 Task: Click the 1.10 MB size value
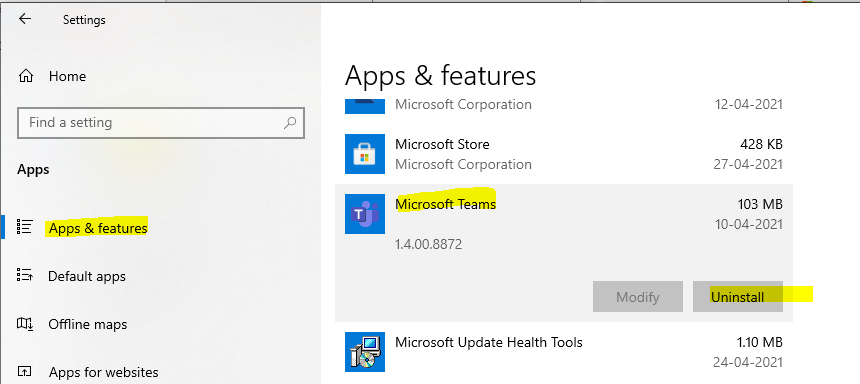[760, 342]
